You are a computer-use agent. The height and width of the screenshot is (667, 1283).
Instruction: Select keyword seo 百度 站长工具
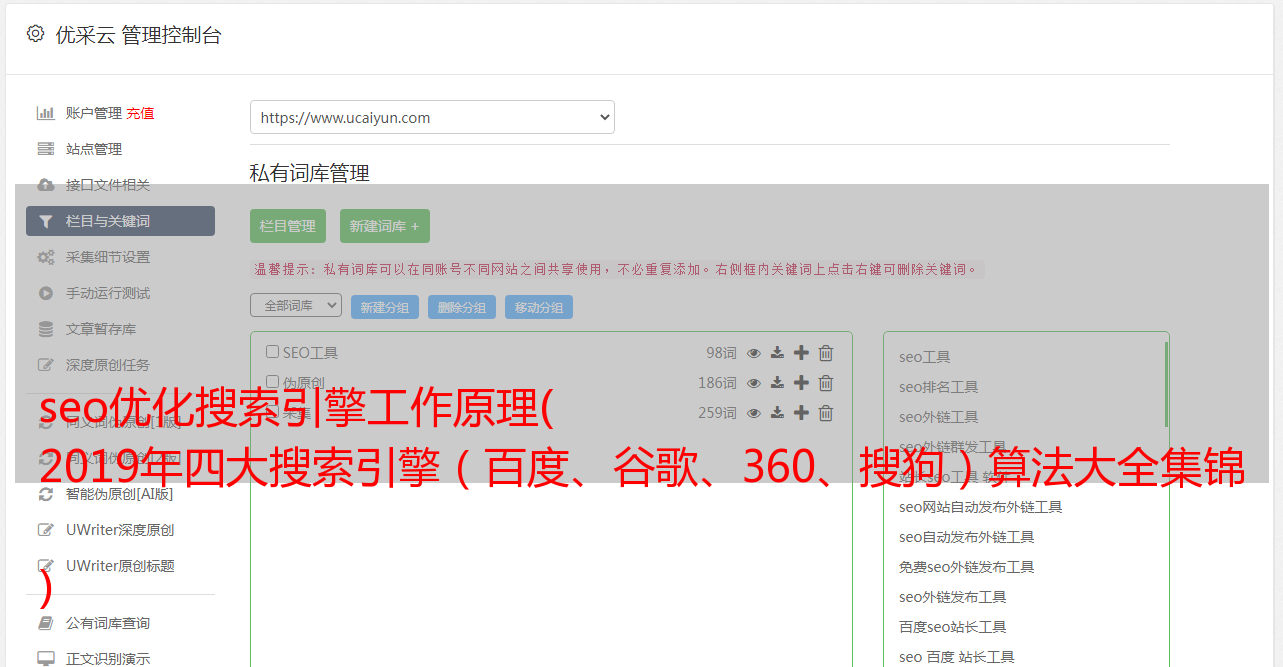click(957, 657)
